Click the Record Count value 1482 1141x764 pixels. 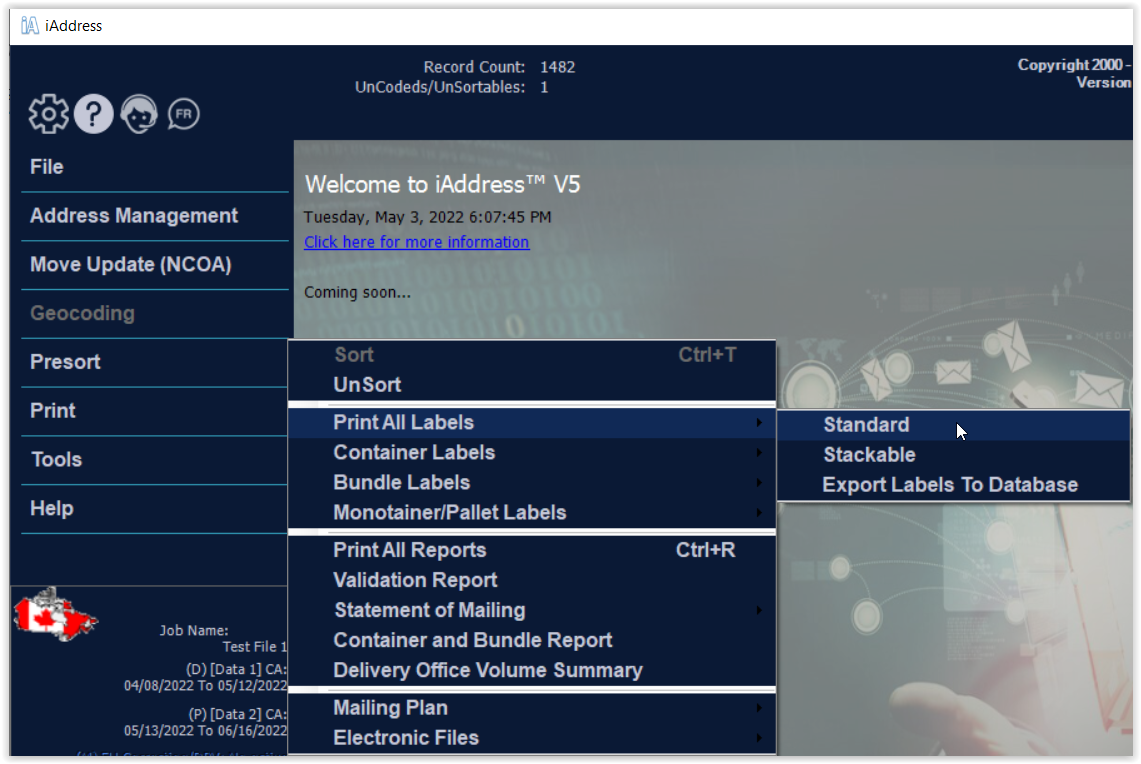tap(557, 67)
